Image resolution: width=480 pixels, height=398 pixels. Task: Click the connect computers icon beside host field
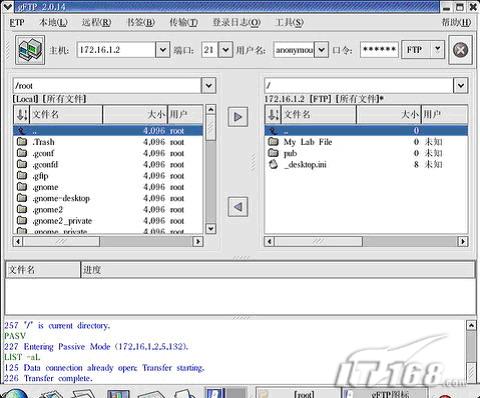30,50
